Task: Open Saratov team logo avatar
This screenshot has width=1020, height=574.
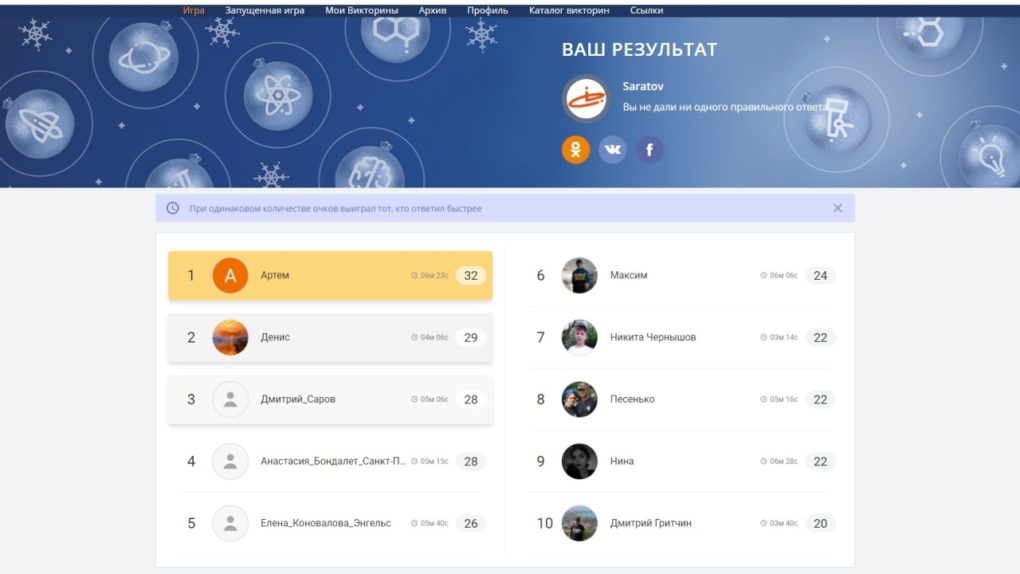Action: pos(585,98)
